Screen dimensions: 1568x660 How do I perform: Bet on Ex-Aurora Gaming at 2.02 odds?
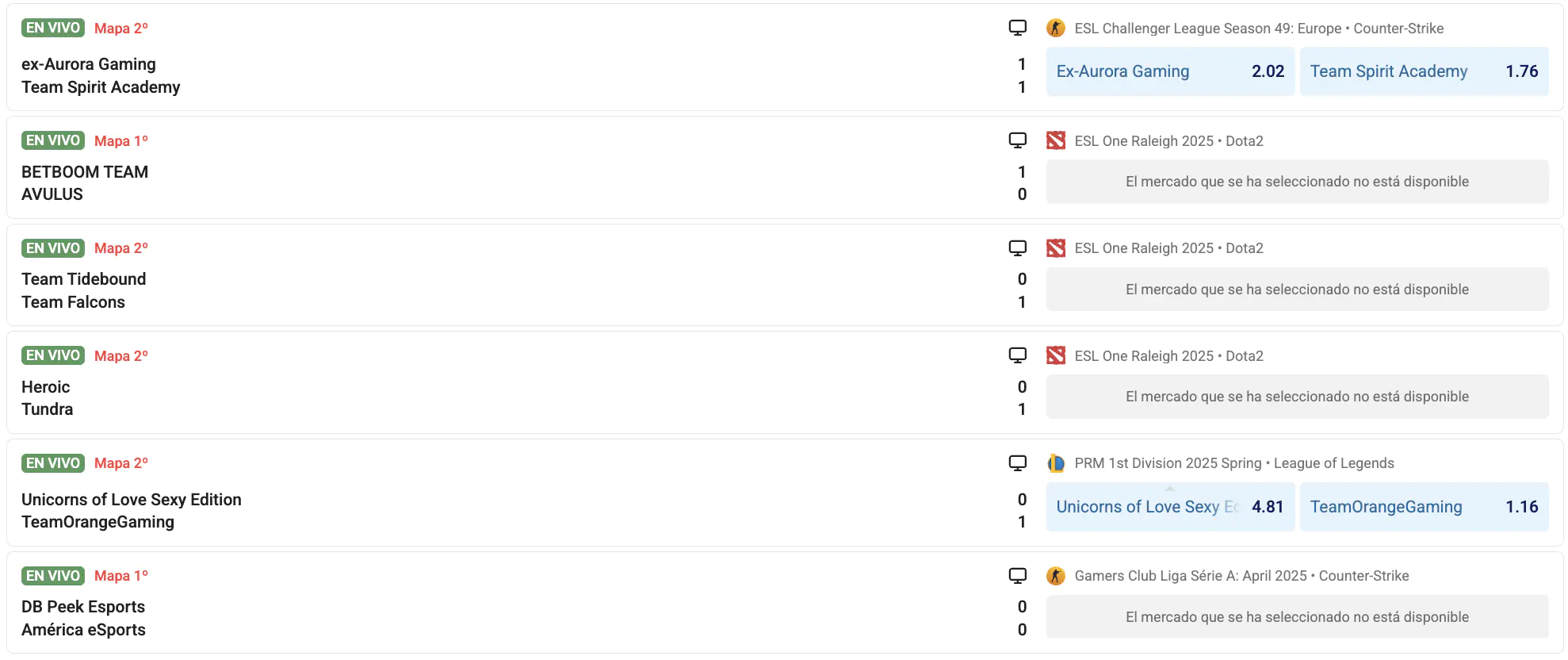coord(1169,71)
